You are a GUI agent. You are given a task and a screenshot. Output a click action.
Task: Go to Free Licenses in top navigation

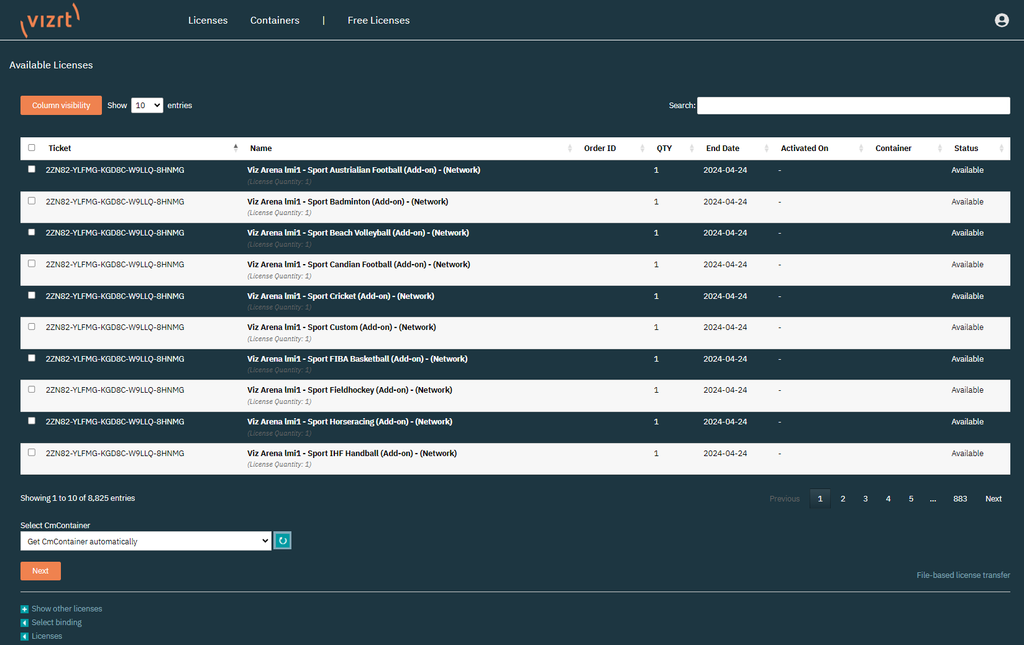pos(378,20)
